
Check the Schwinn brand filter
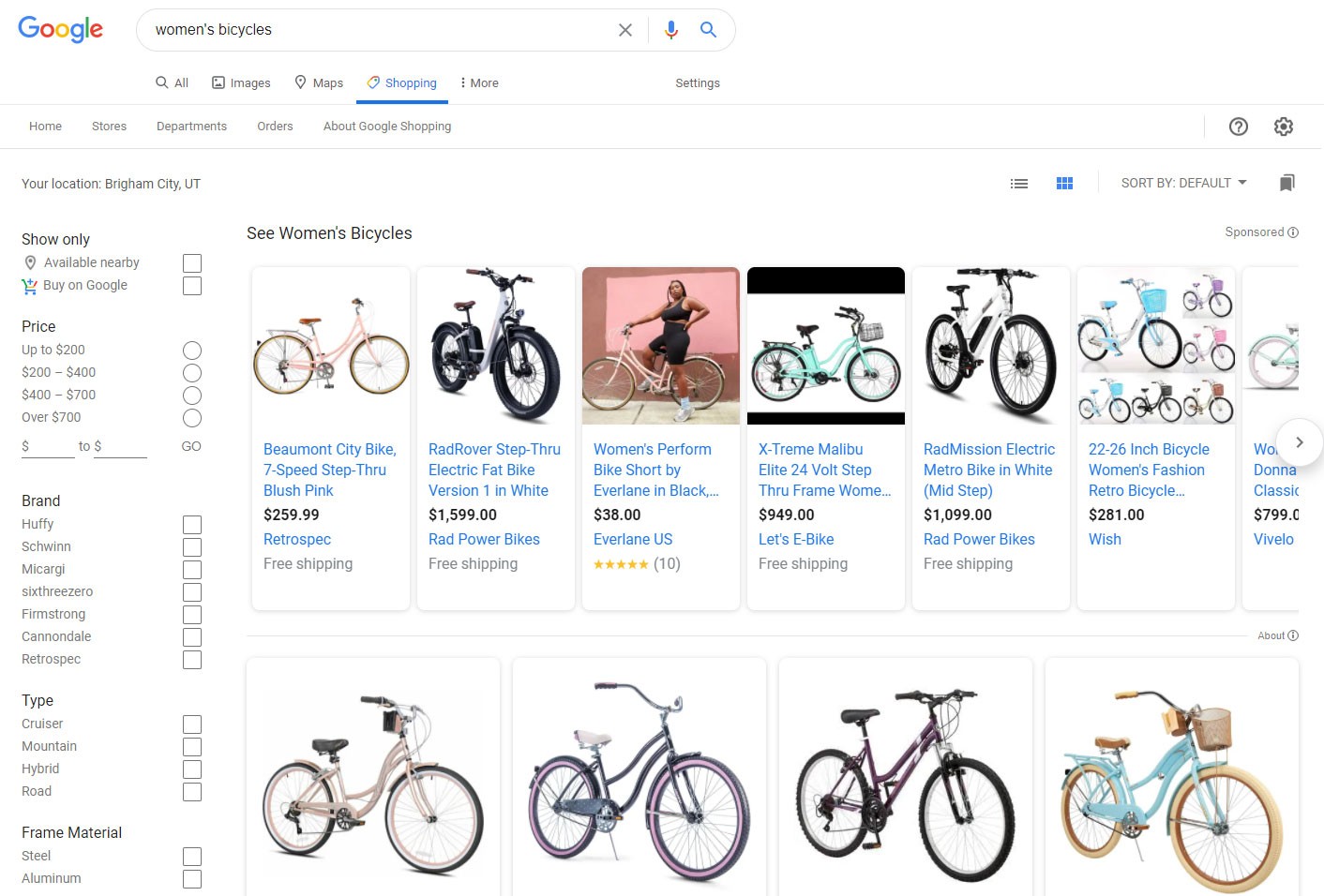tap(192, 547)
